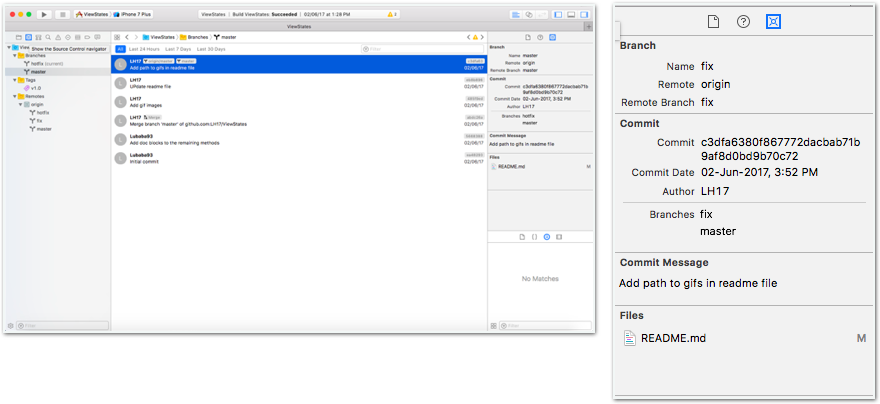Open the Debug navigator icon
Viewport: 880px width, 404px height.
click(77, 37)
